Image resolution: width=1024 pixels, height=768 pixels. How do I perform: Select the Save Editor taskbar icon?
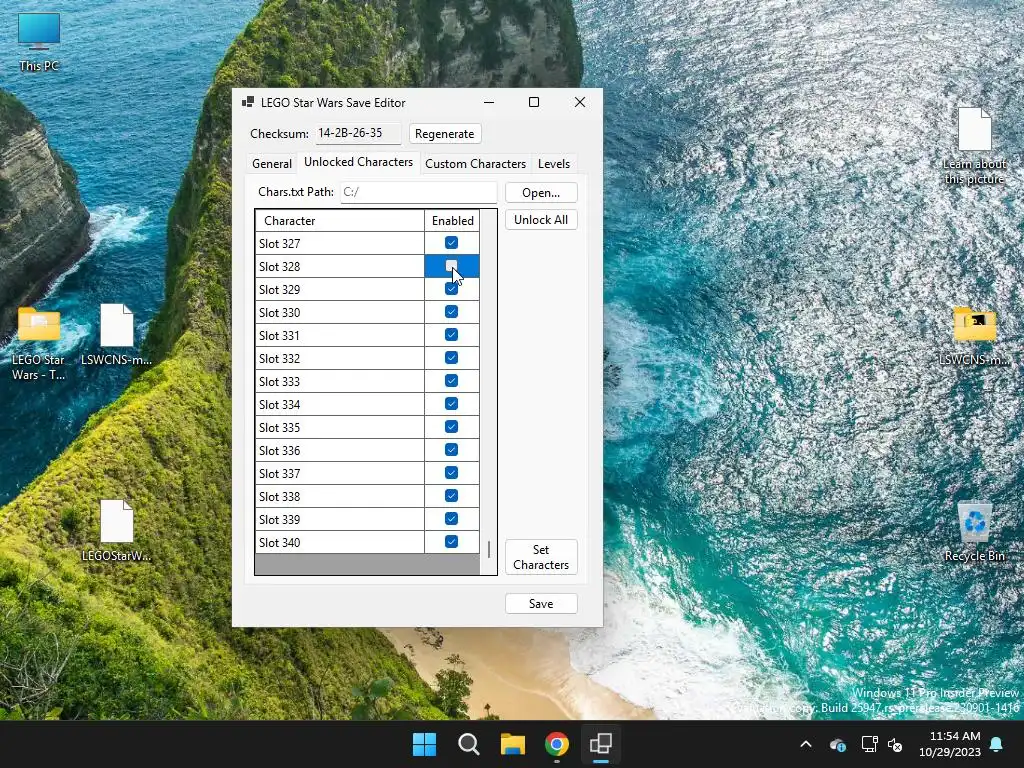coord(600,744)
